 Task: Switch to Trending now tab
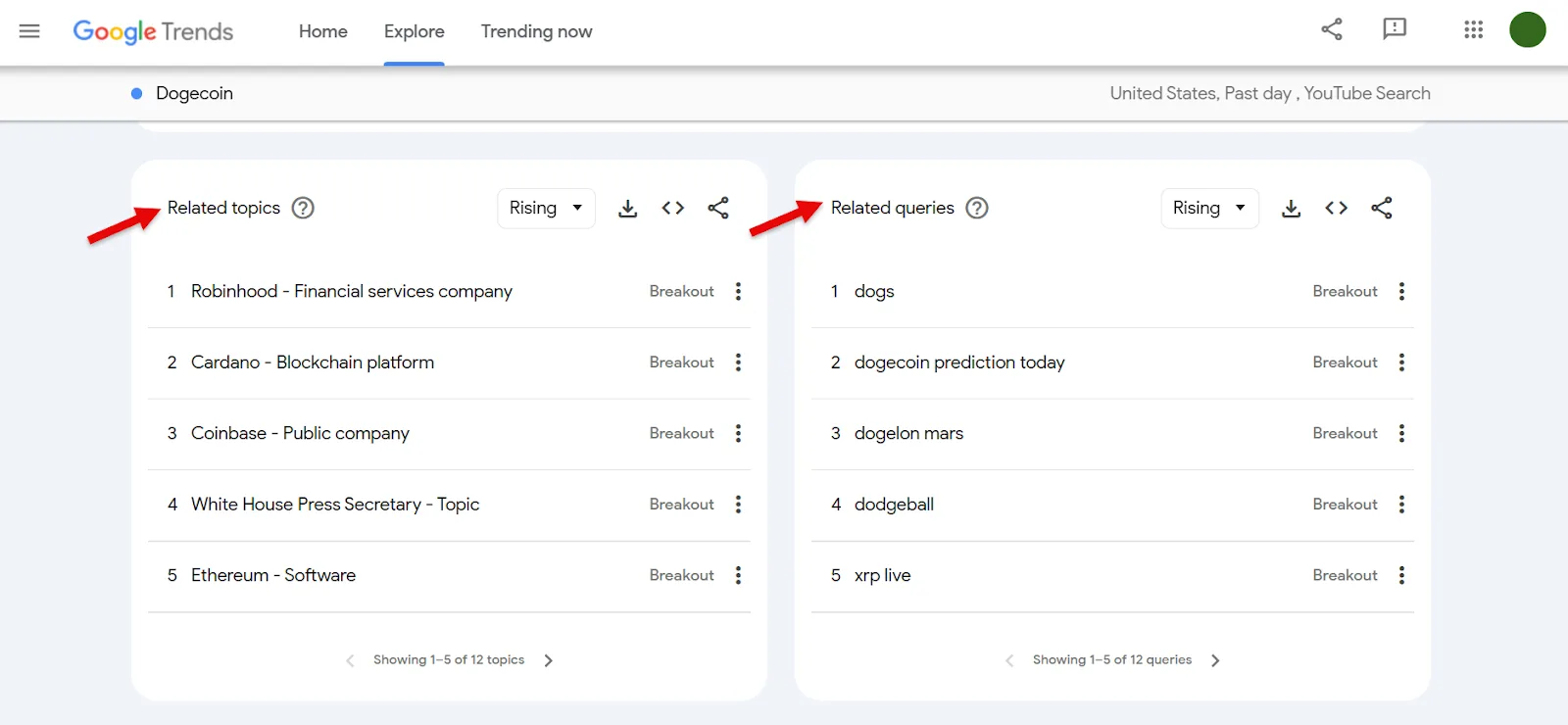pos(537,31)
